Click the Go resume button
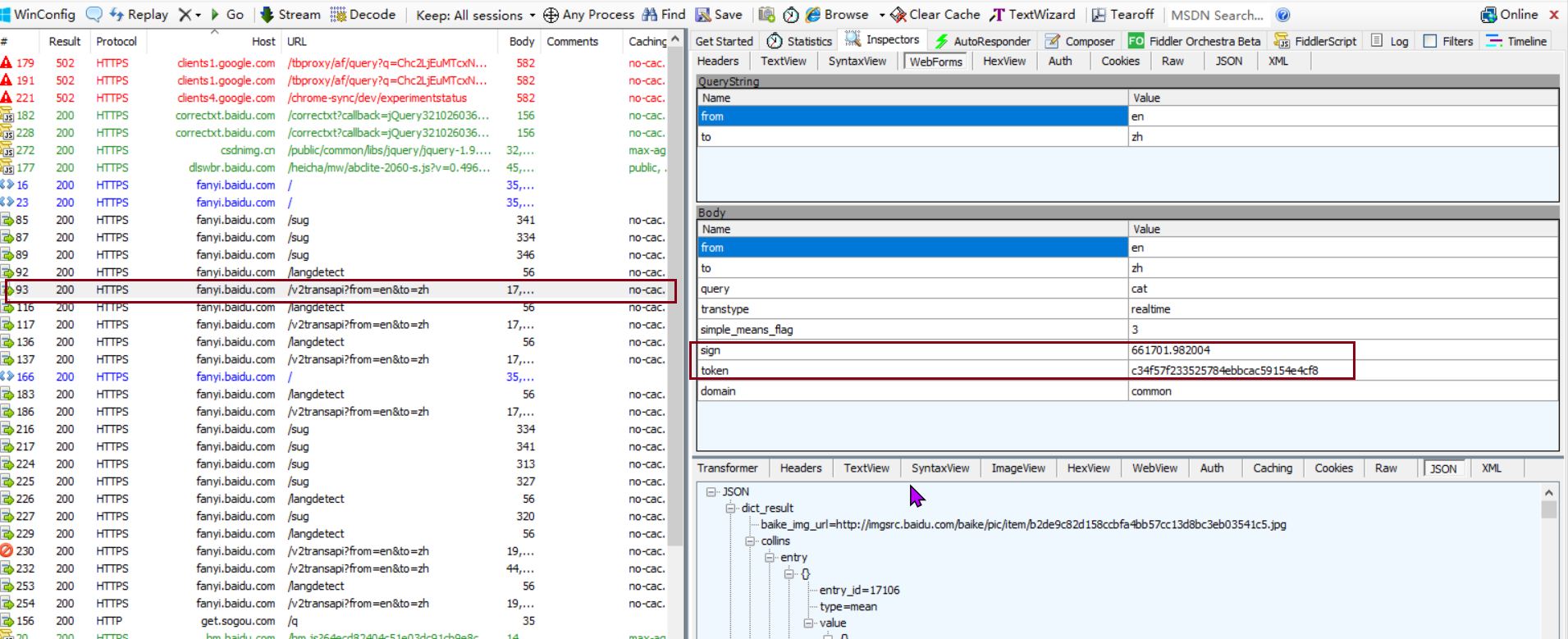This screenshot has width=1568, height=639. pyautogui.click(x=227, y=15)
